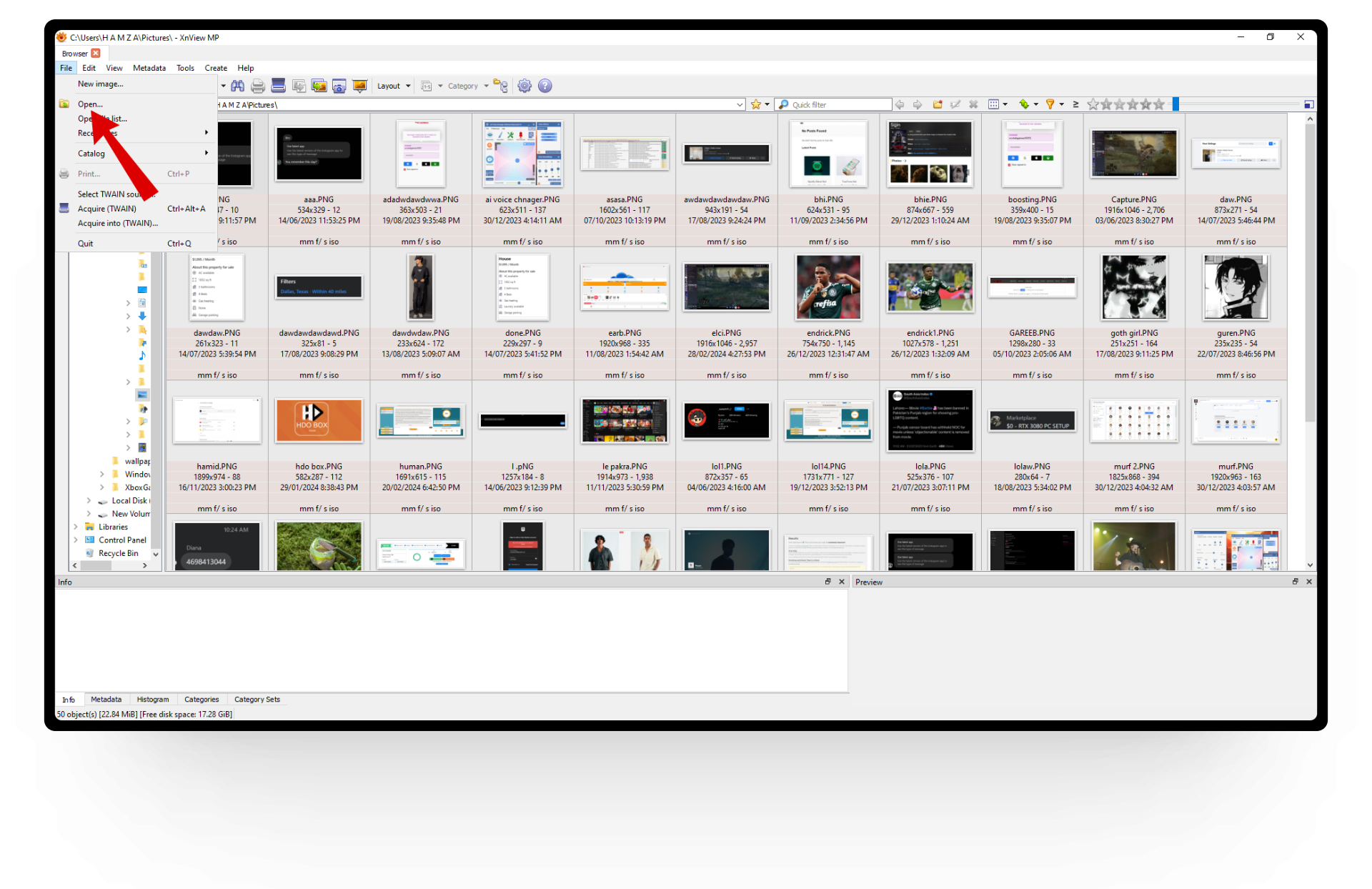The image size is (1372, 889).
Task: Click Quit in File menu
Action: [x=85, y=244]
